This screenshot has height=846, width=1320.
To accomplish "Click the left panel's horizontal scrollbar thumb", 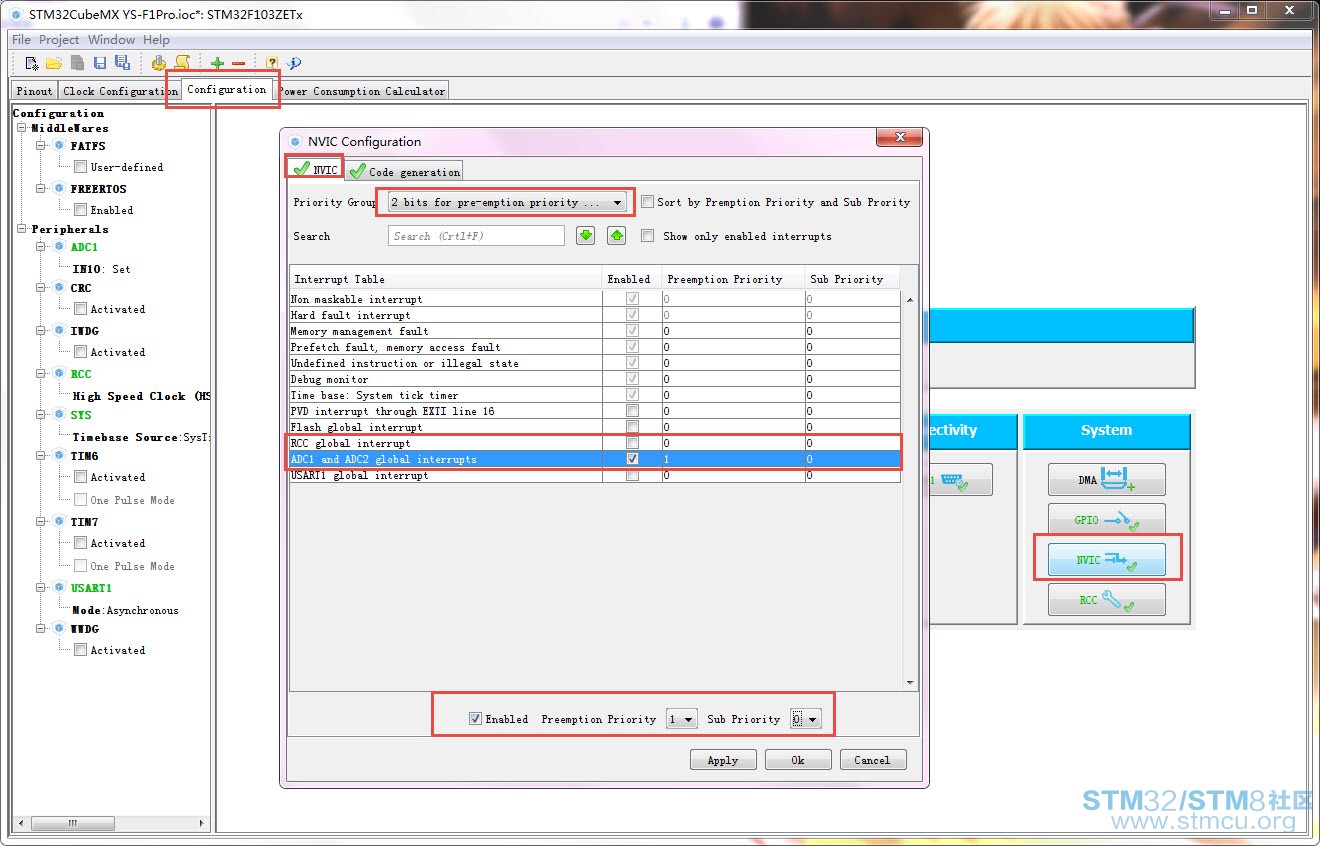I will [72, 824].
